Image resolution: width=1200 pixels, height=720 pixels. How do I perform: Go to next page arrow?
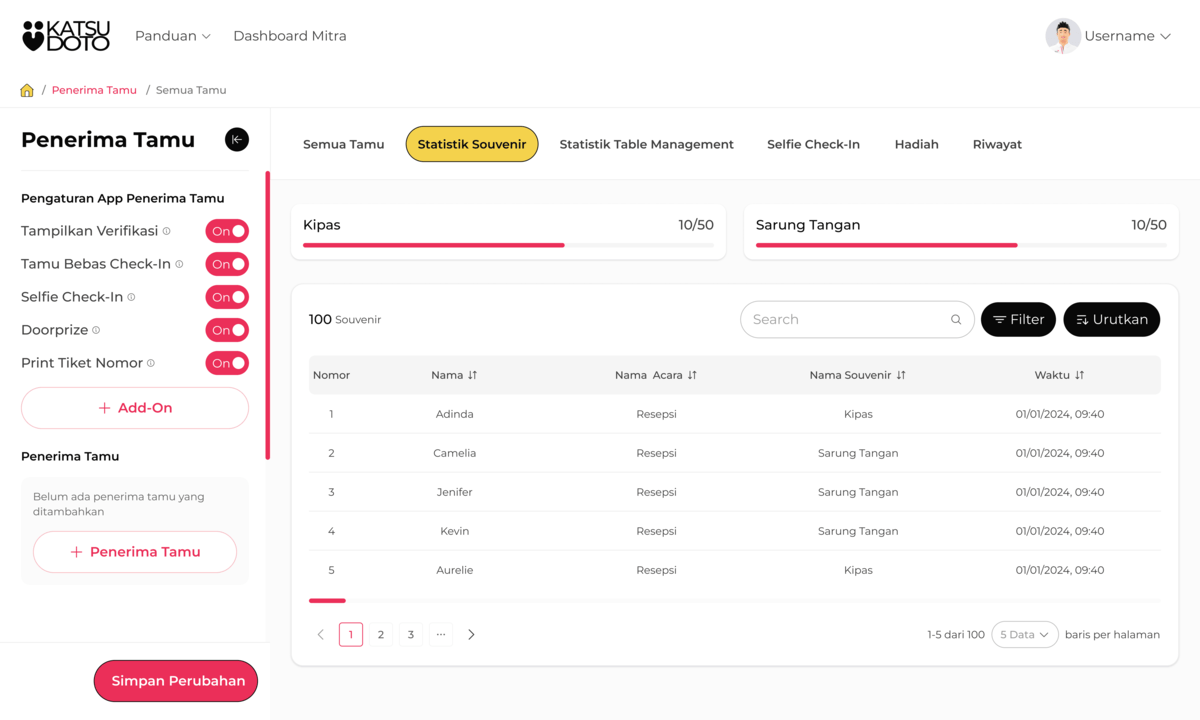click(471, 635)
